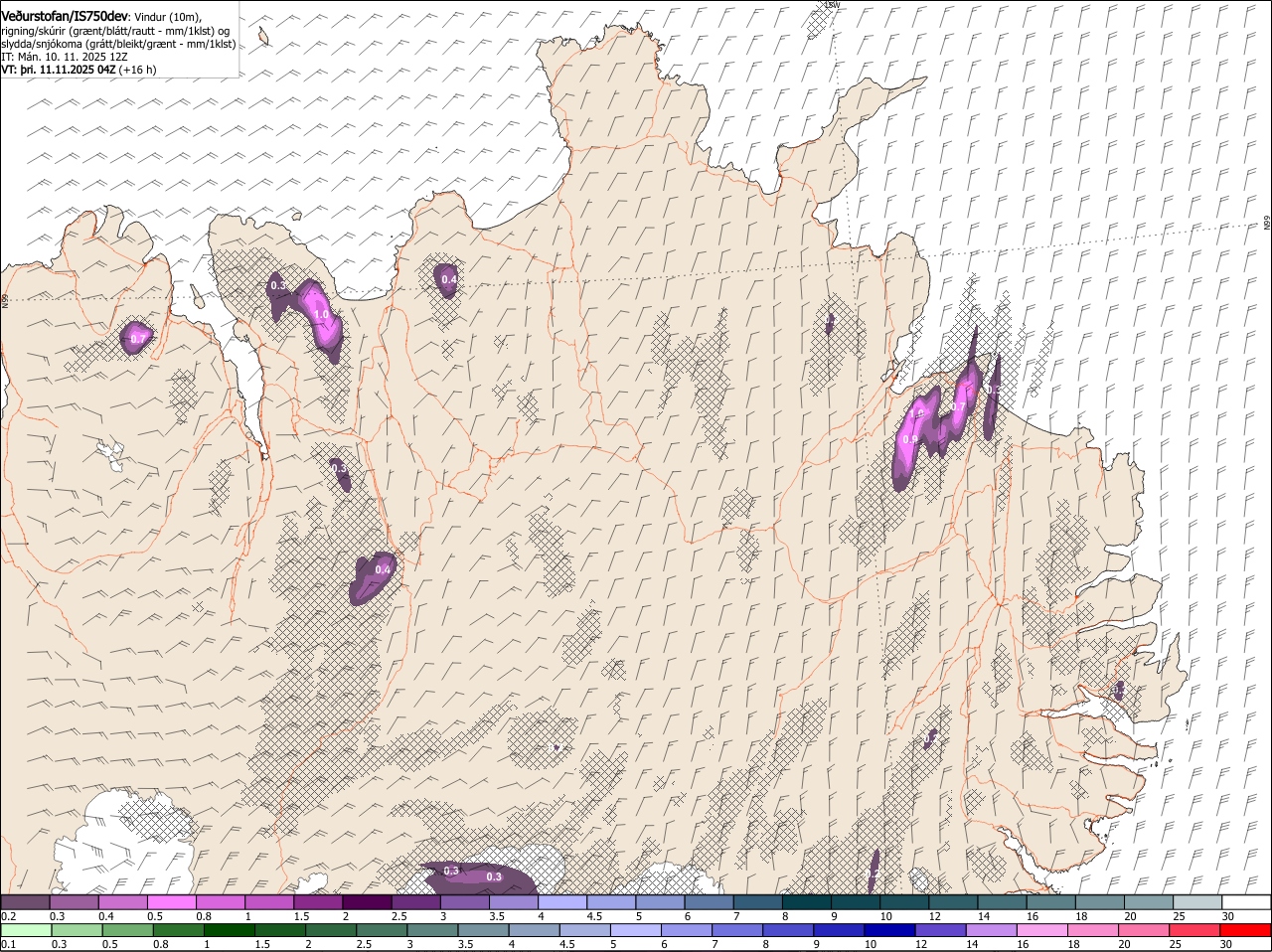The height and width of the screenshot is (952, 1272).
Task: Click the 13W longitude label at map top
Action: coord(833,5)
